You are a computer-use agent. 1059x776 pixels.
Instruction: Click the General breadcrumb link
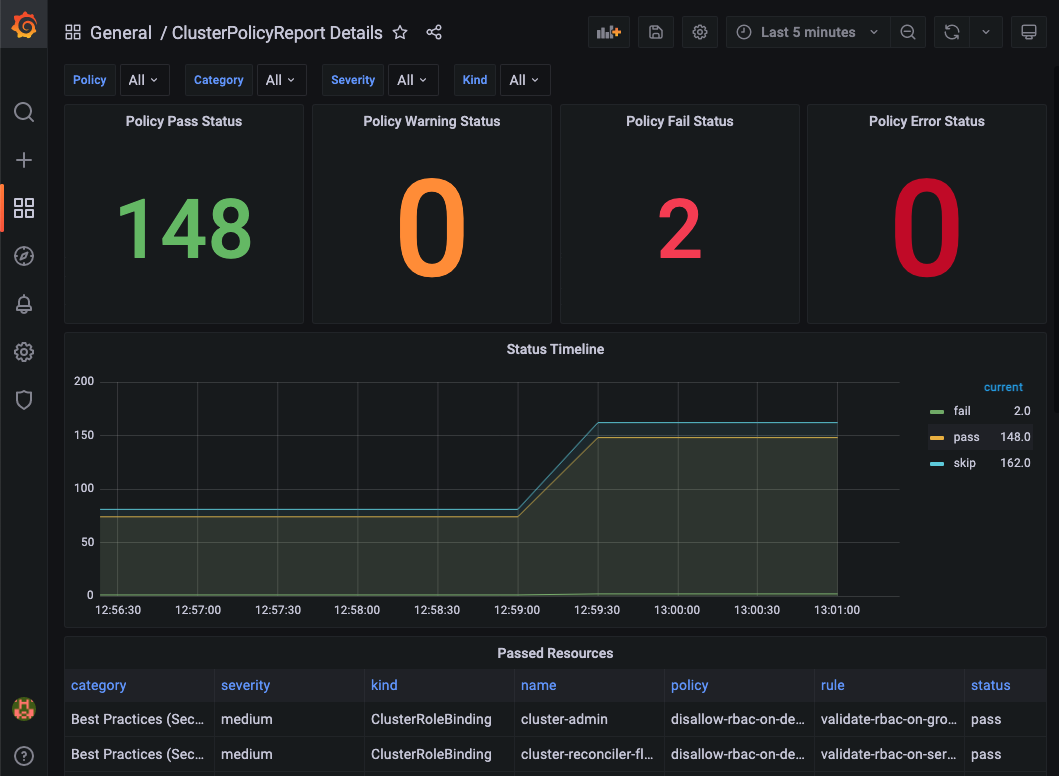[121, 32]
